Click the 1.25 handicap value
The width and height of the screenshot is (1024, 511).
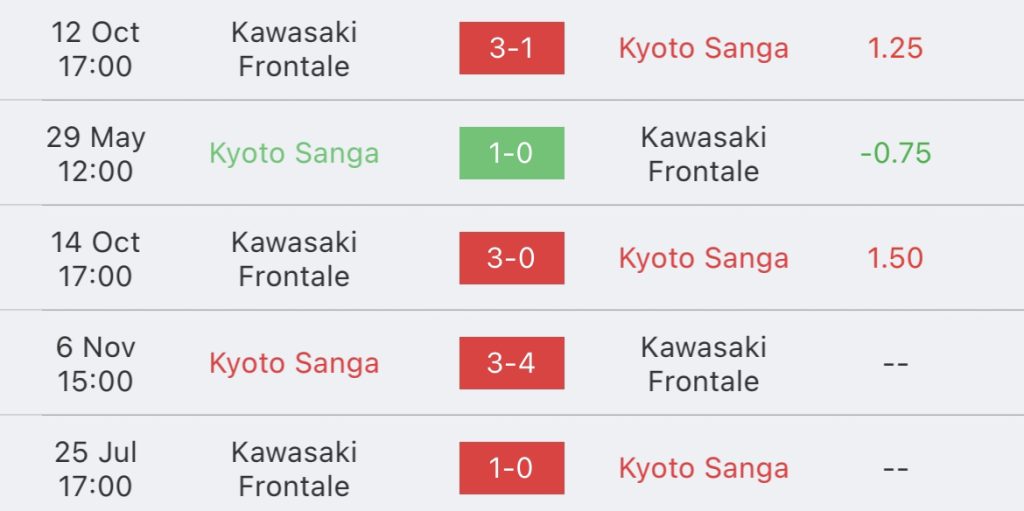click(895, 48)
